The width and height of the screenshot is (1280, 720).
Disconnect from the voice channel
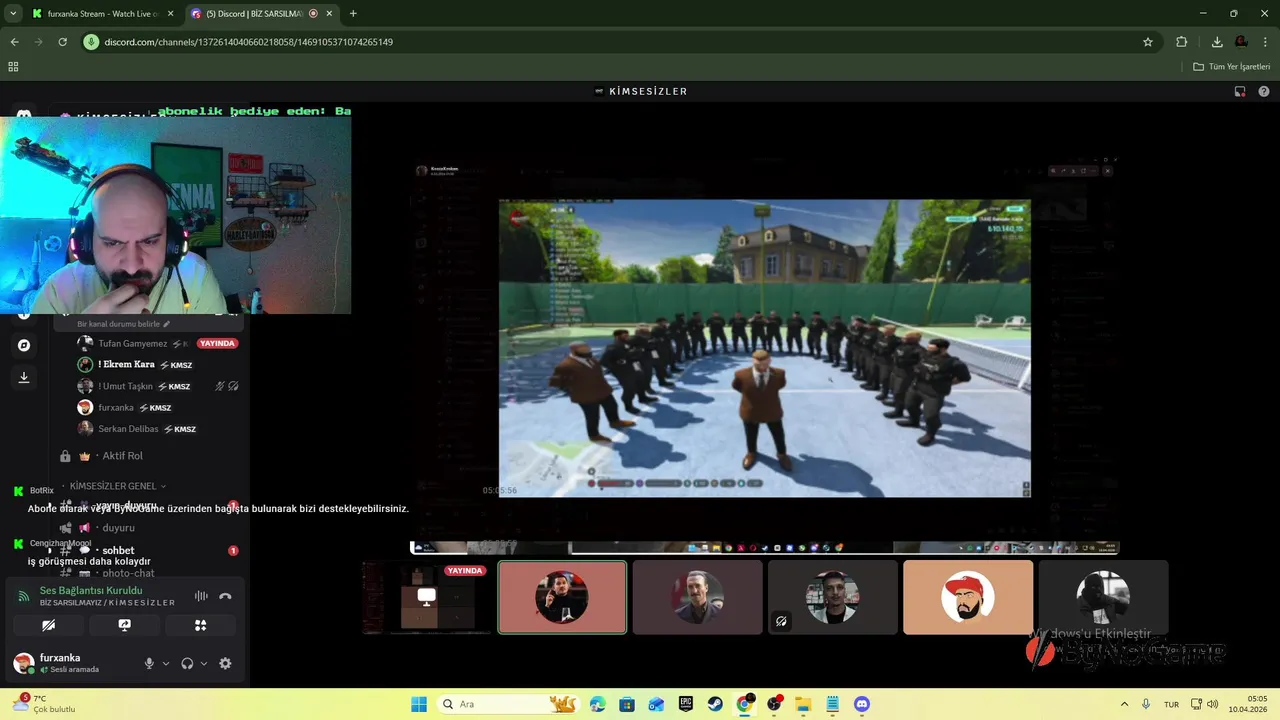pos(225,596)
